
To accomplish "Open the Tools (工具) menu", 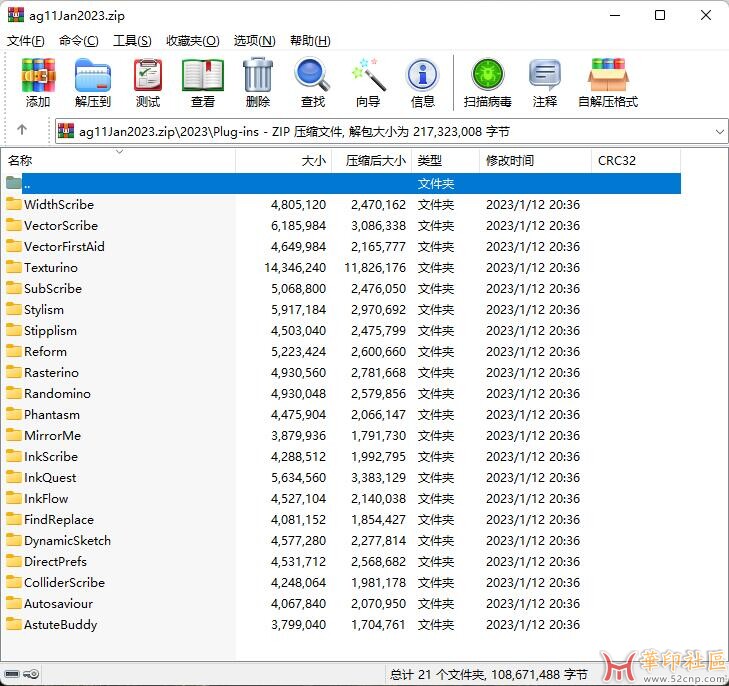I will [132, 41].
